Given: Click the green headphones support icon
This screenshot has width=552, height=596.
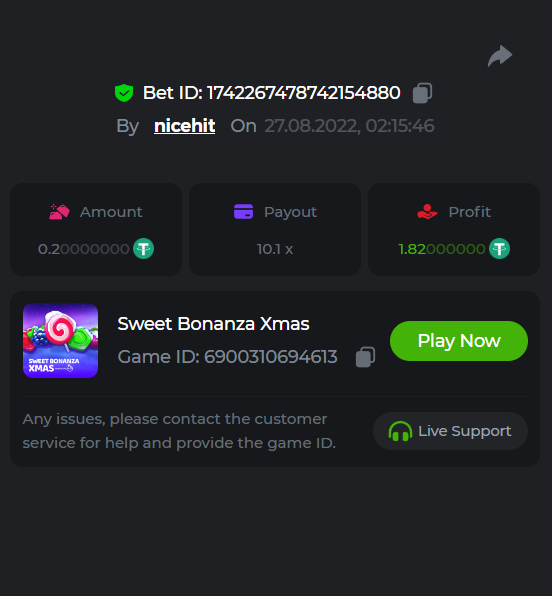Looking at the screenshot, I should (x=400, y=431).
